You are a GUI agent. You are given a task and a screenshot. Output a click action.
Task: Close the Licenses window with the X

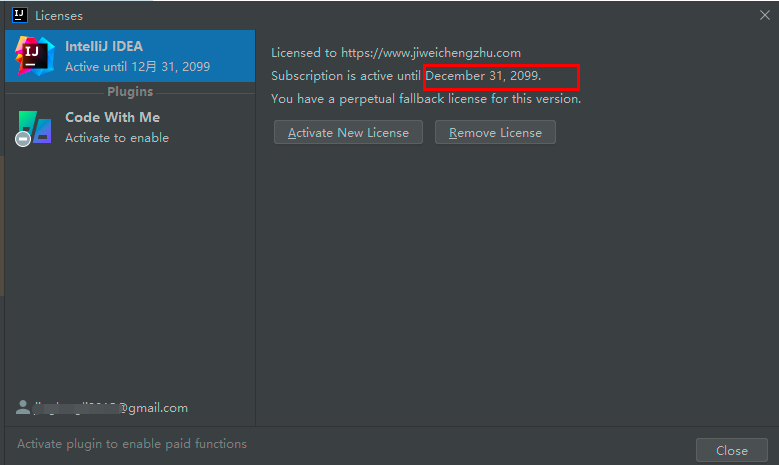click(764, 15)
